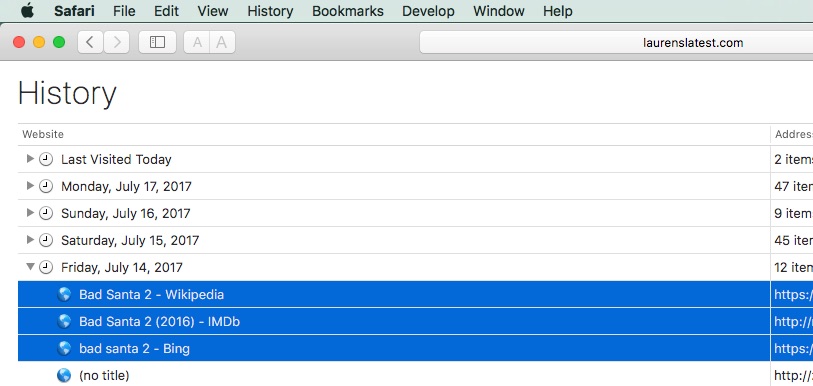Select Bad Santa 2 (2016) - IMDb entry
813x386 pixels.
[x=160, y=322]
